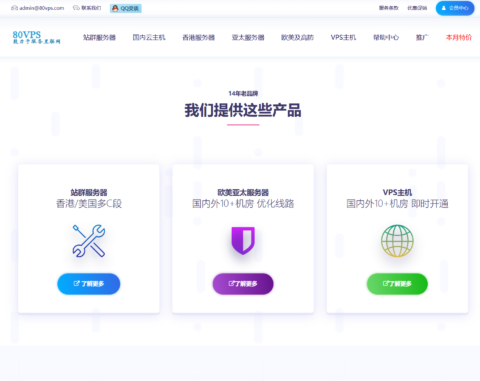Click the 14年老品牌 label

243,93
